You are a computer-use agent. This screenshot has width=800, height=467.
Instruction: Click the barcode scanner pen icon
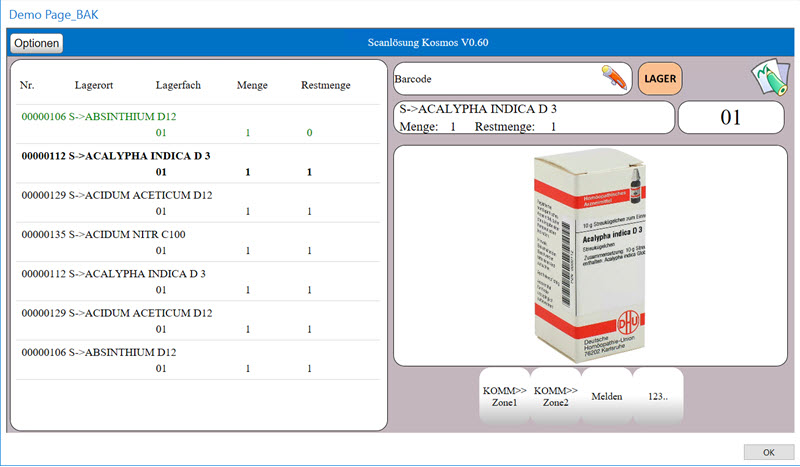[613, 77]
